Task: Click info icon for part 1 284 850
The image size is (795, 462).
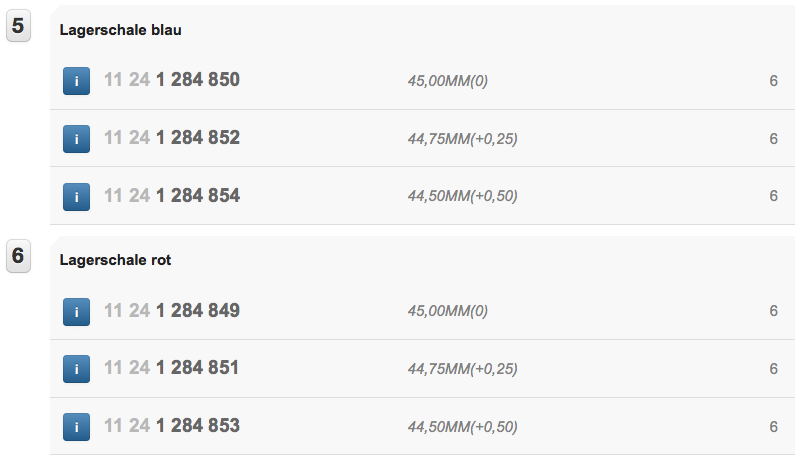Action: [x=76, y=81]
